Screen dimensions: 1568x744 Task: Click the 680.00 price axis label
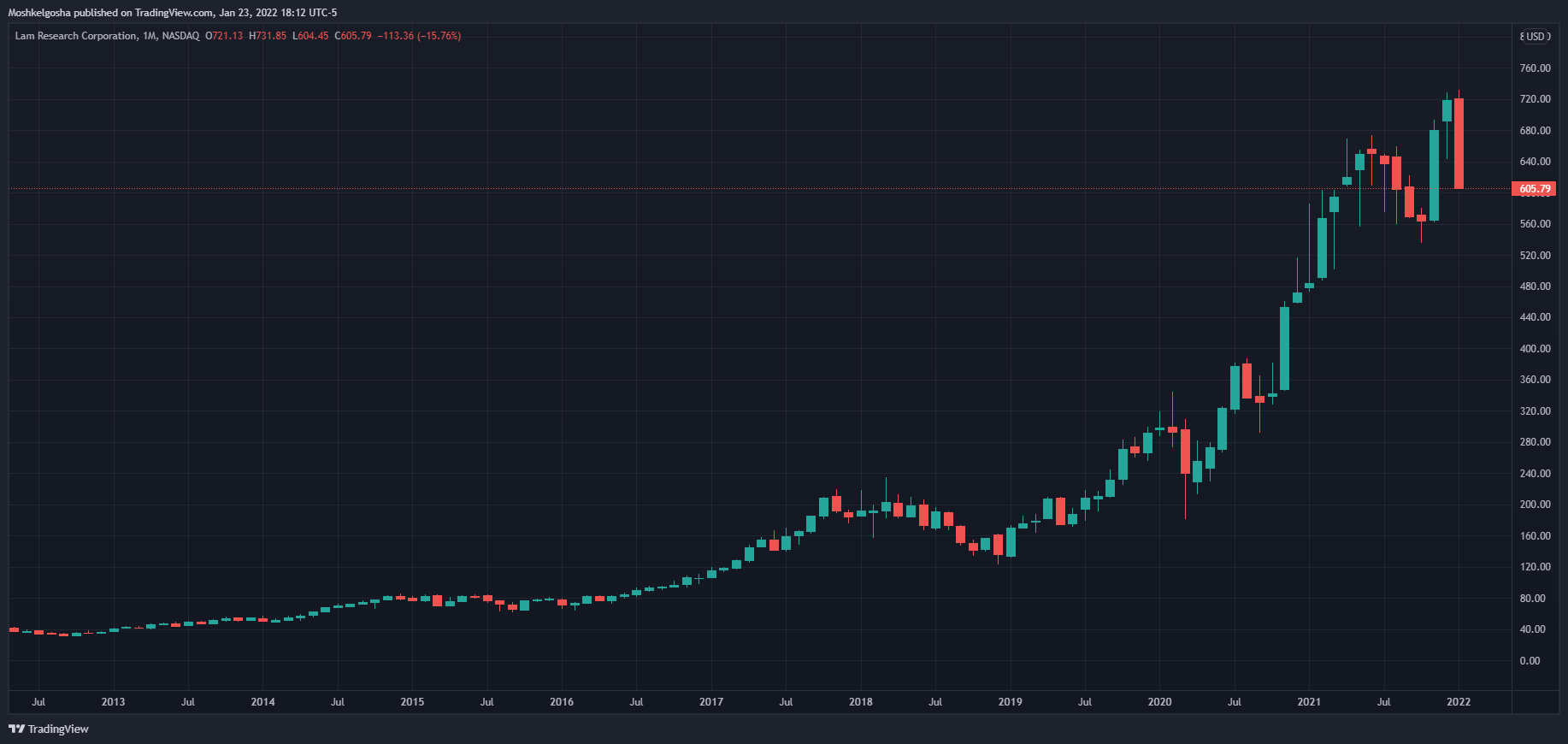click(x=1535, y=131)
